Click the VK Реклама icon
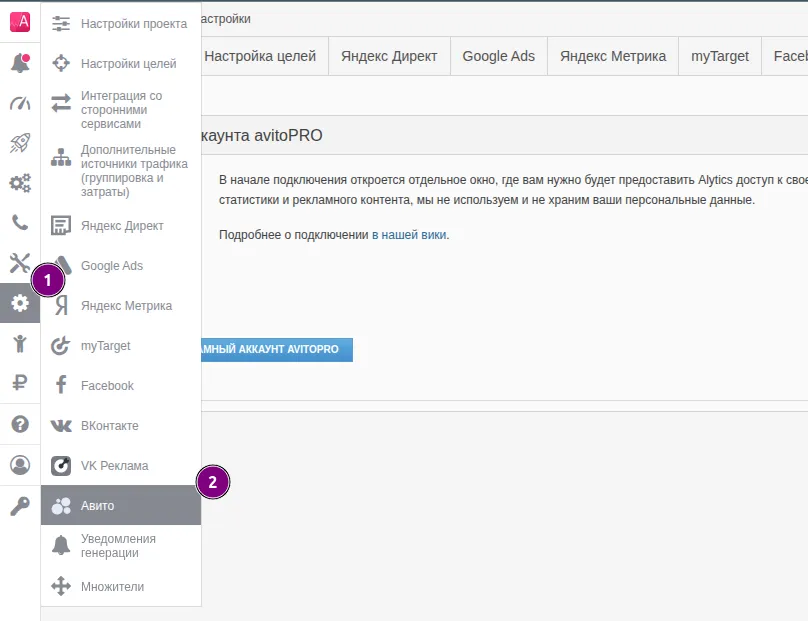 61,466
